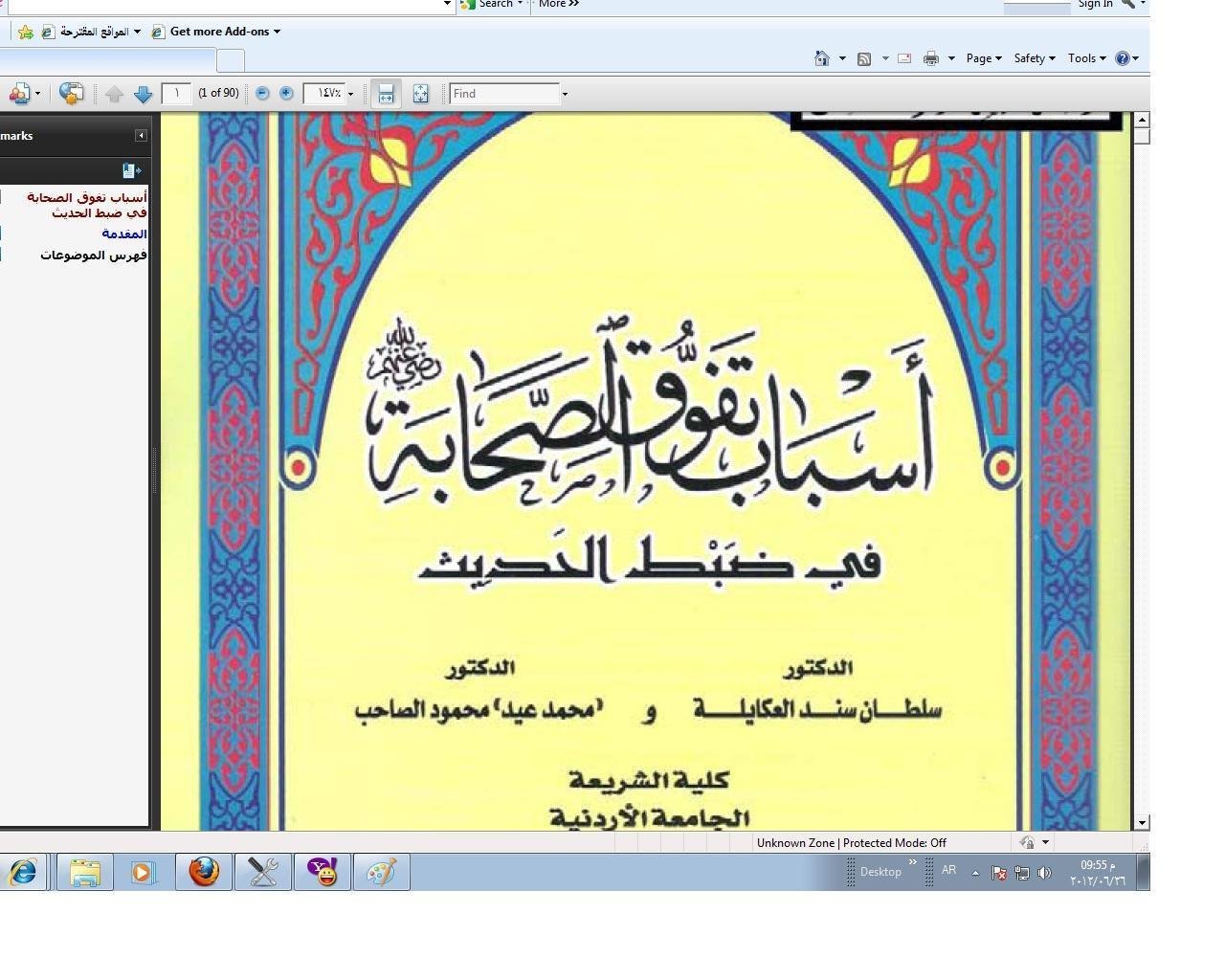Toggle the Favorites star icon
The image size is (1225, 980).
[25, 32]
